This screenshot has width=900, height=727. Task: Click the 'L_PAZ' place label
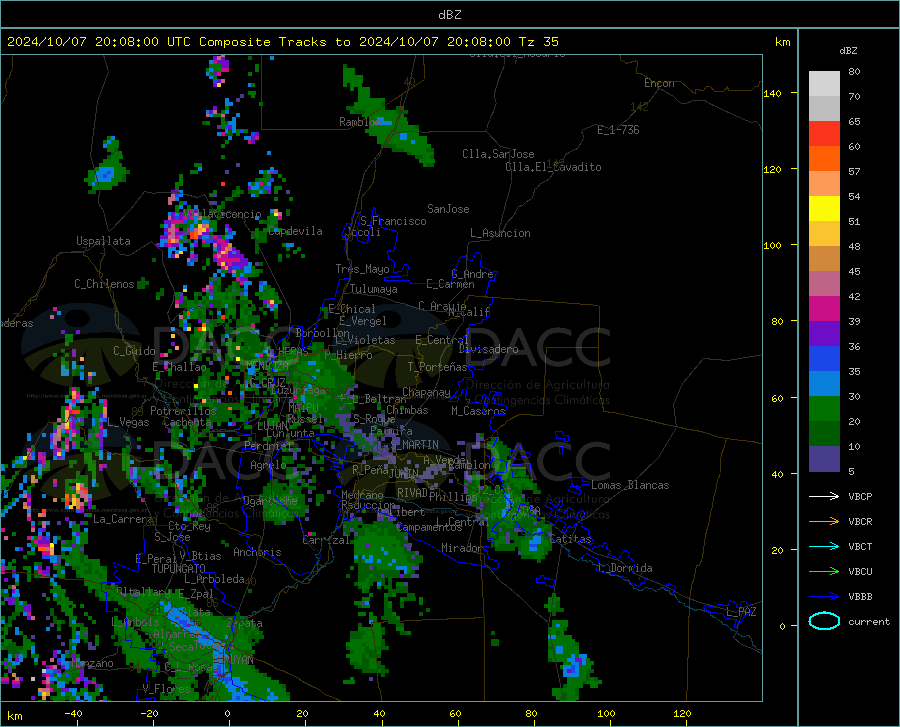pyautogui.click(x=741, y=612)
